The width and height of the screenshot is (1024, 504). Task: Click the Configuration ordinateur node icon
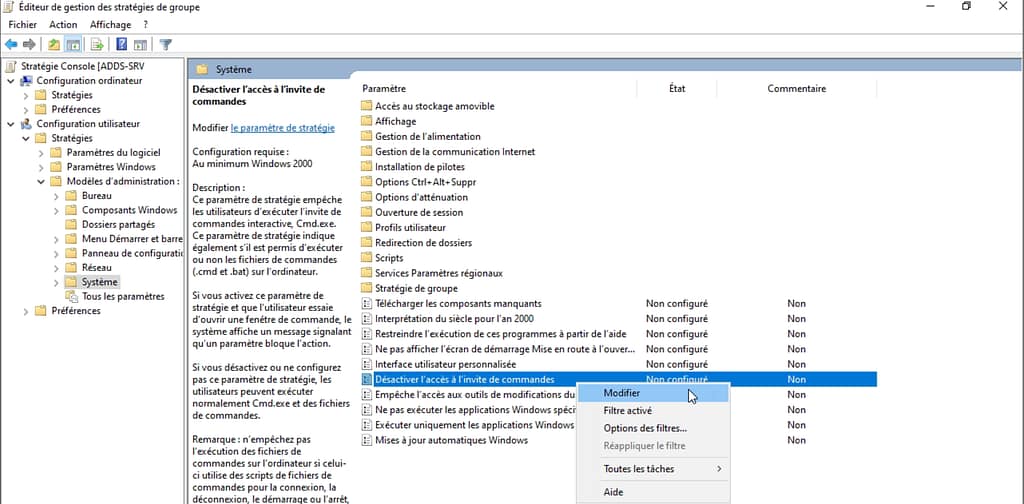tap(27, 81)
